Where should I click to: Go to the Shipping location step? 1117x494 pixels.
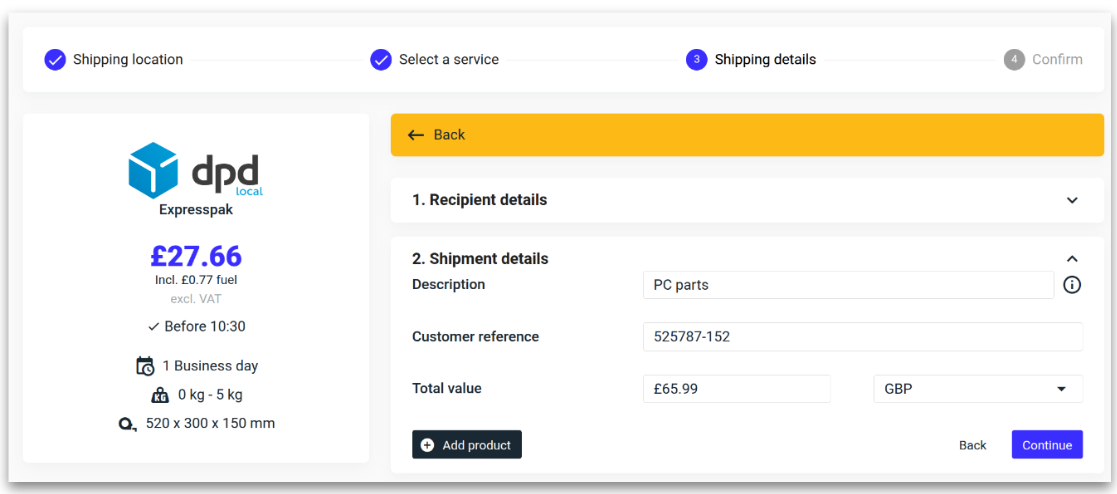128,60
